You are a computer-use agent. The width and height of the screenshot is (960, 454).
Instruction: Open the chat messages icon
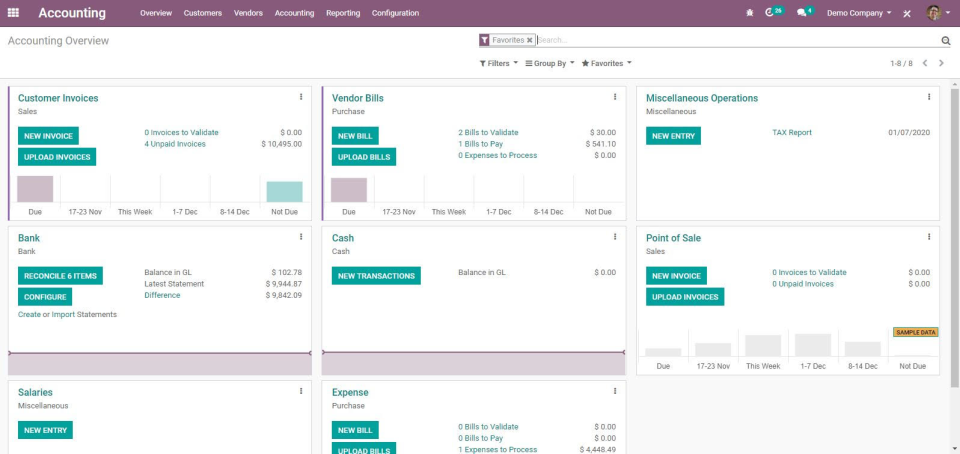click(802, 13)
